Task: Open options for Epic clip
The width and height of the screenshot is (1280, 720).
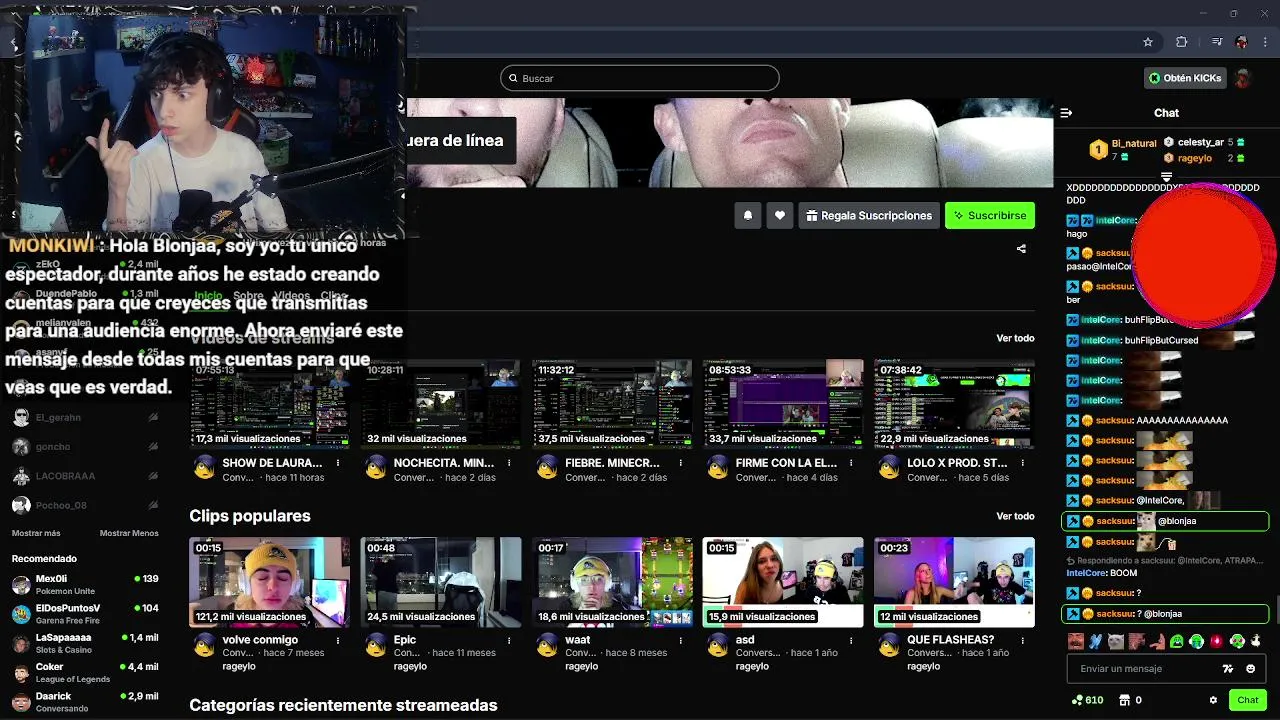Action: coord(509,640)
